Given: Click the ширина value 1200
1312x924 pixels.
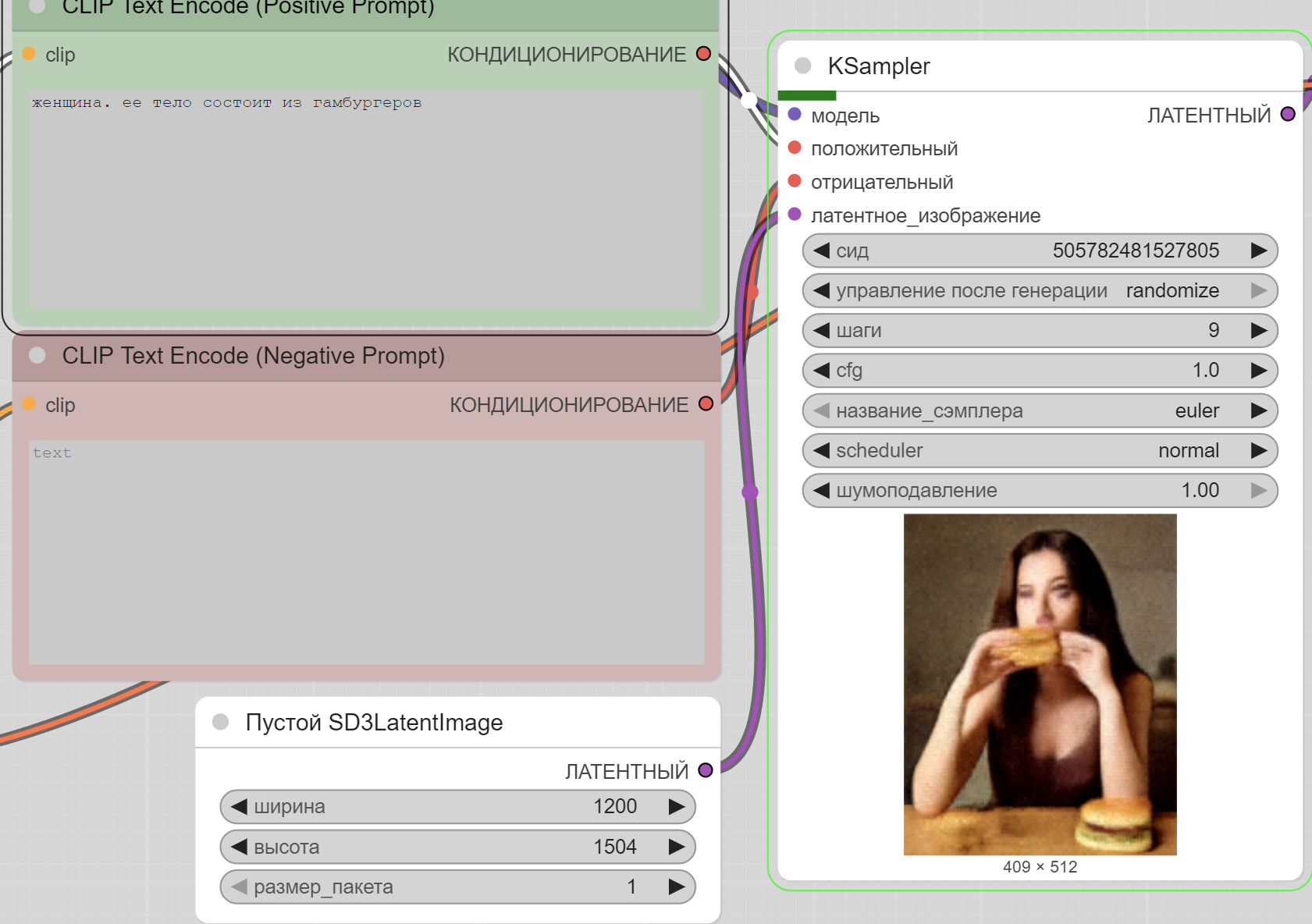Looking at the screenshot, I should point(615,806).
